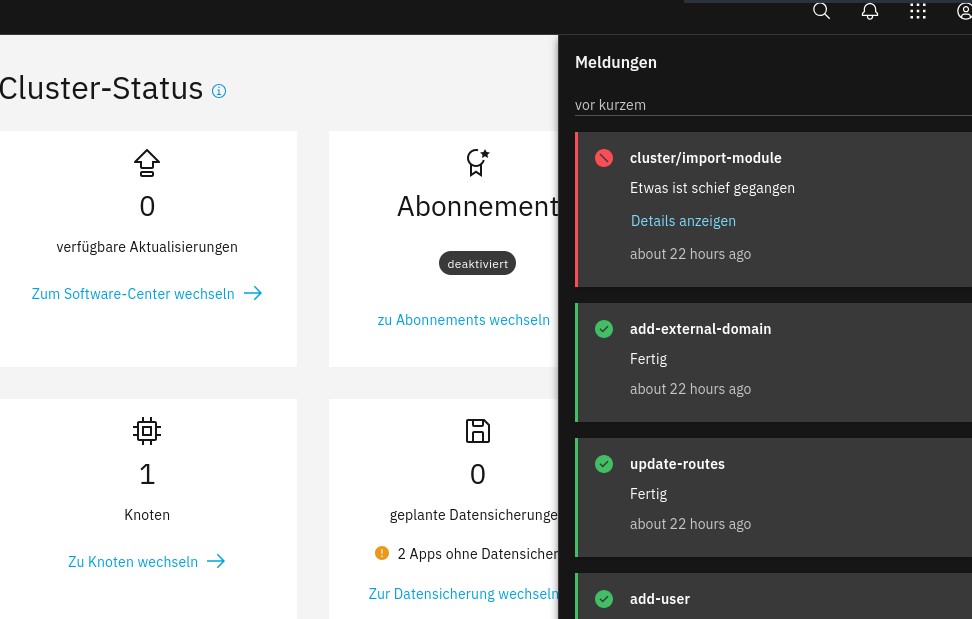Open Zur Datensicherung wechseln link
This screenshot has height=619, width=972.
click(463, 594)
